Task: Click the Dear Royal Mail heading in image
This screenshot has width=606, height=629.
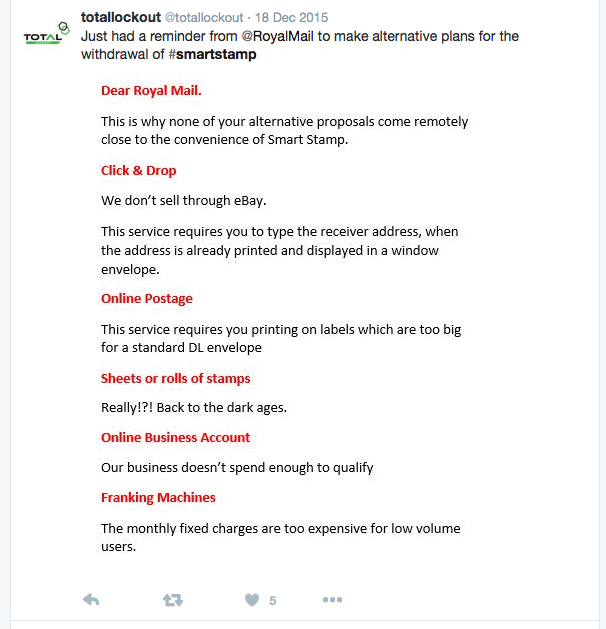Action: [151, 91]
